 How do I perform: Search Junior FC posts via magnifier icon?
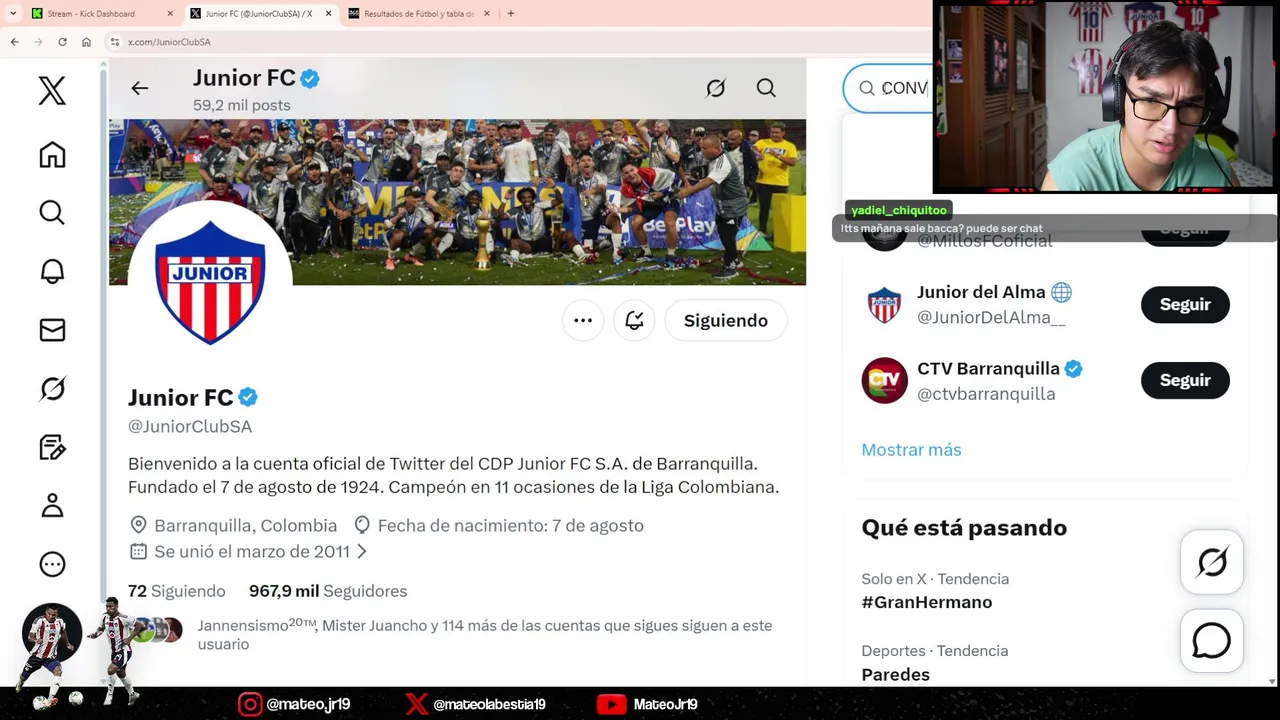766,88
